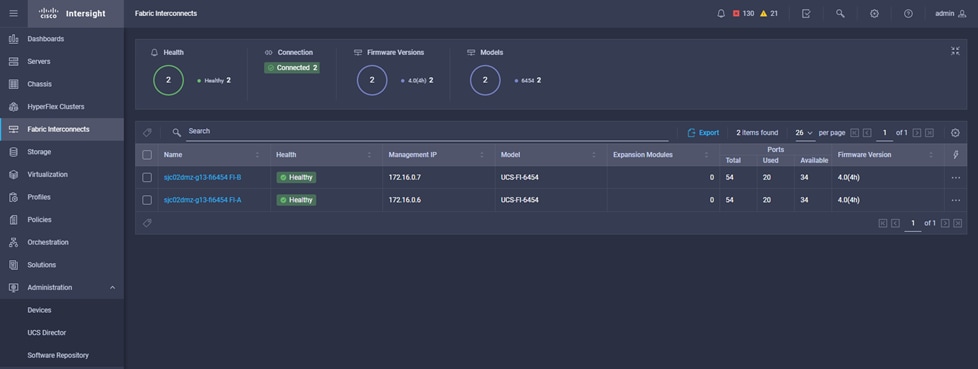Click the bottom pagination page number field
Screen dimensions: 978x369
[913, 223]
